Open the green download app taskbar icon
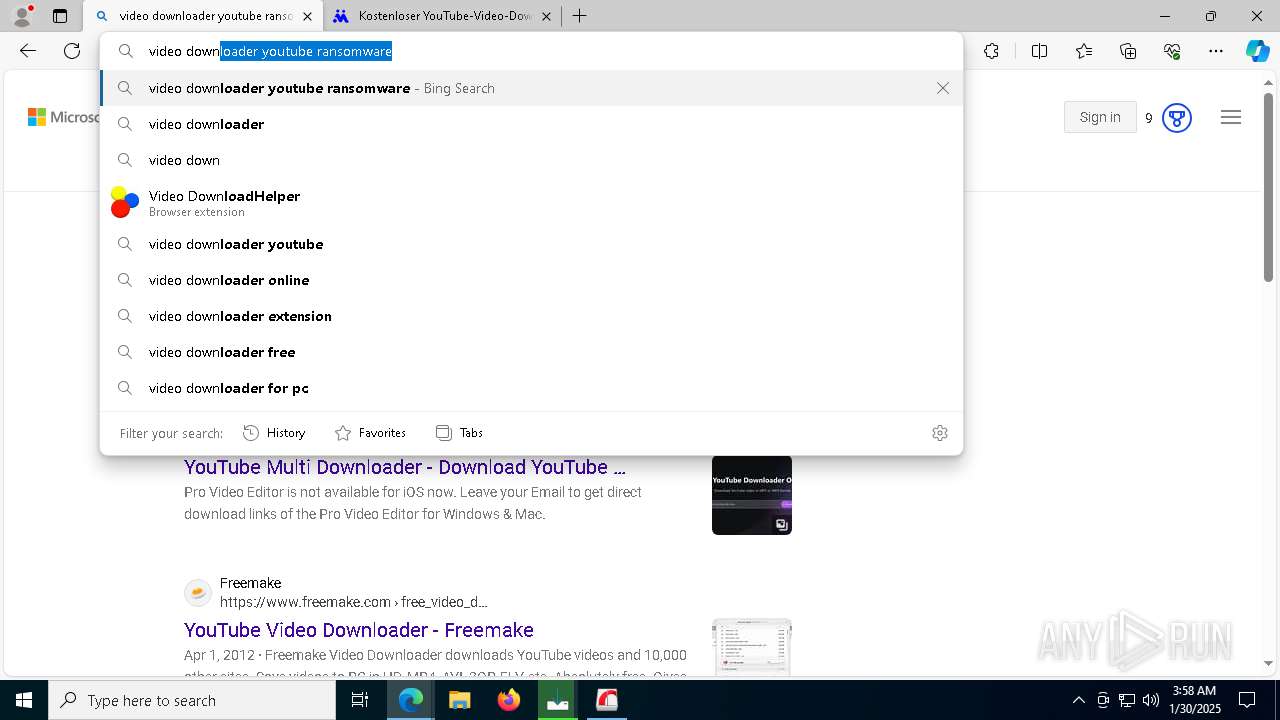 coord(558,700)
